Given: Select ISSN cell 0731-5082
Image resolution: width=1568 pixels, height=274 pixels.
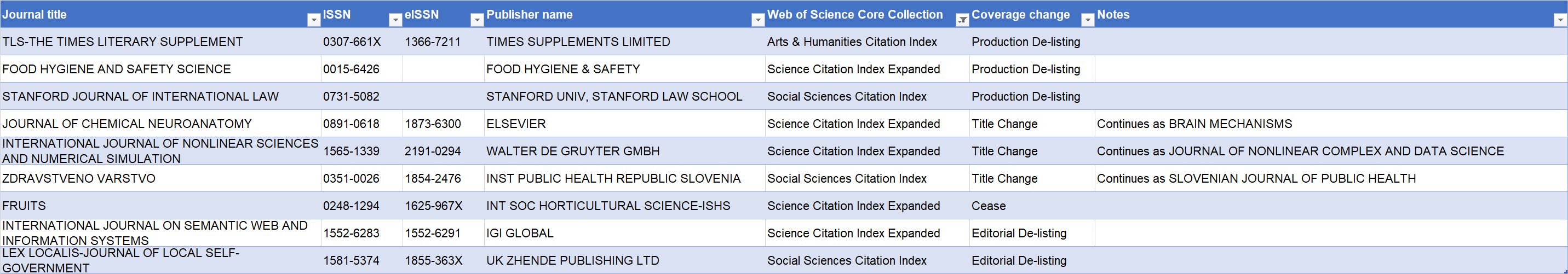Looking at the screenshot, I should [x=361, y=96].
